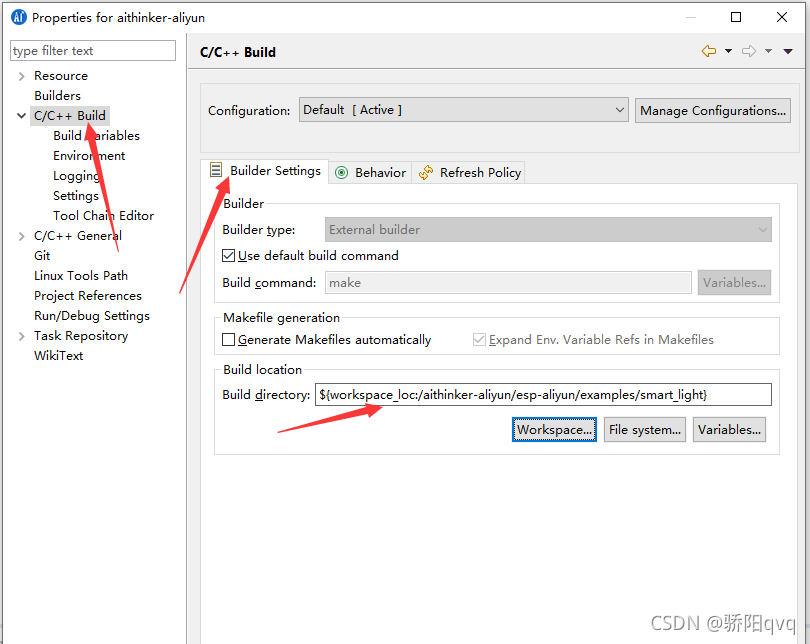
Task: Select C/C++ Build tree item
Action: (70, 116)
